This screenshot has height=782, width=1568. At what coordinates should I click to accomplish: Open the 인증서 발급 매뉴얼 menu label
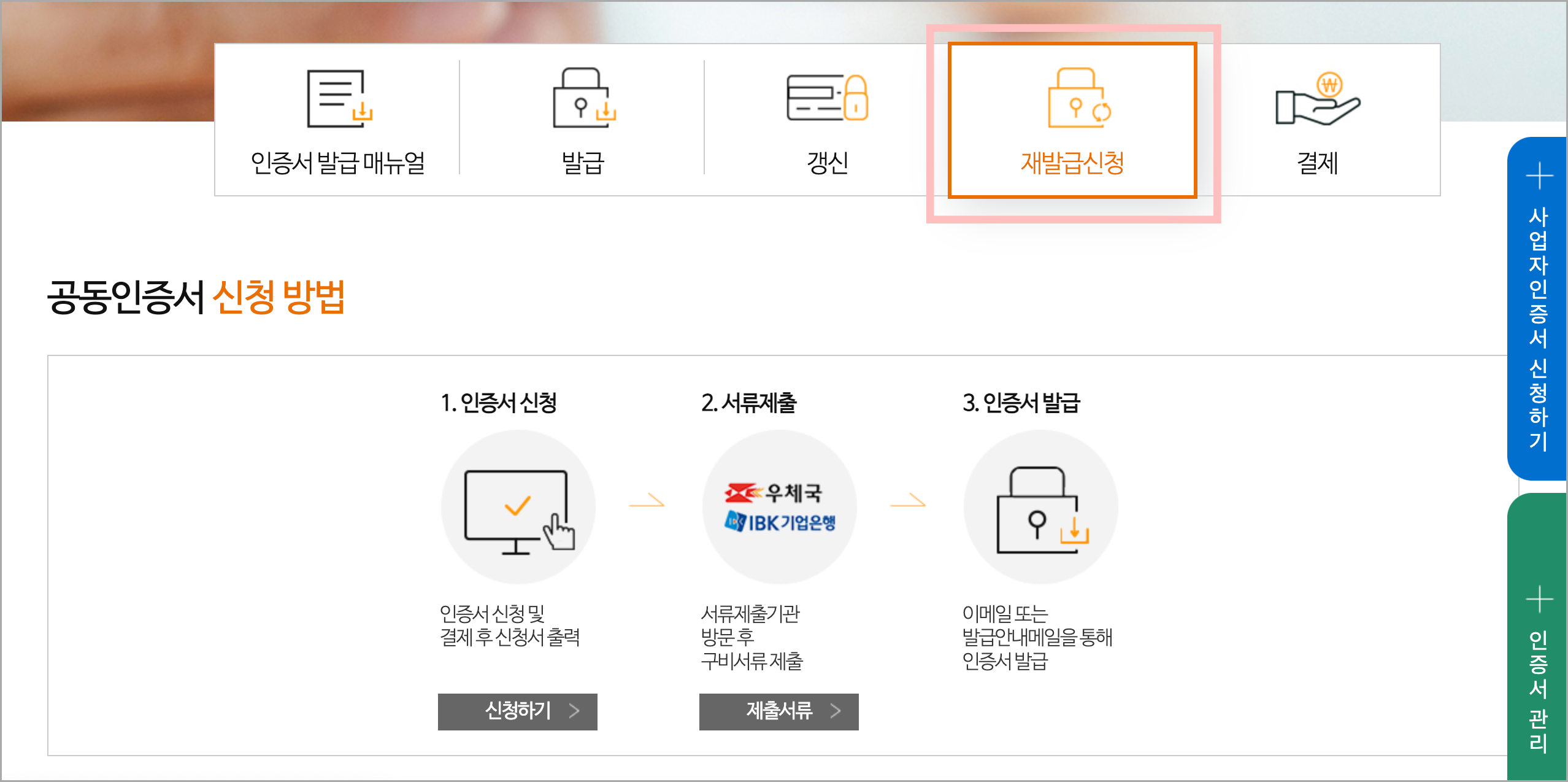(337, 163)
